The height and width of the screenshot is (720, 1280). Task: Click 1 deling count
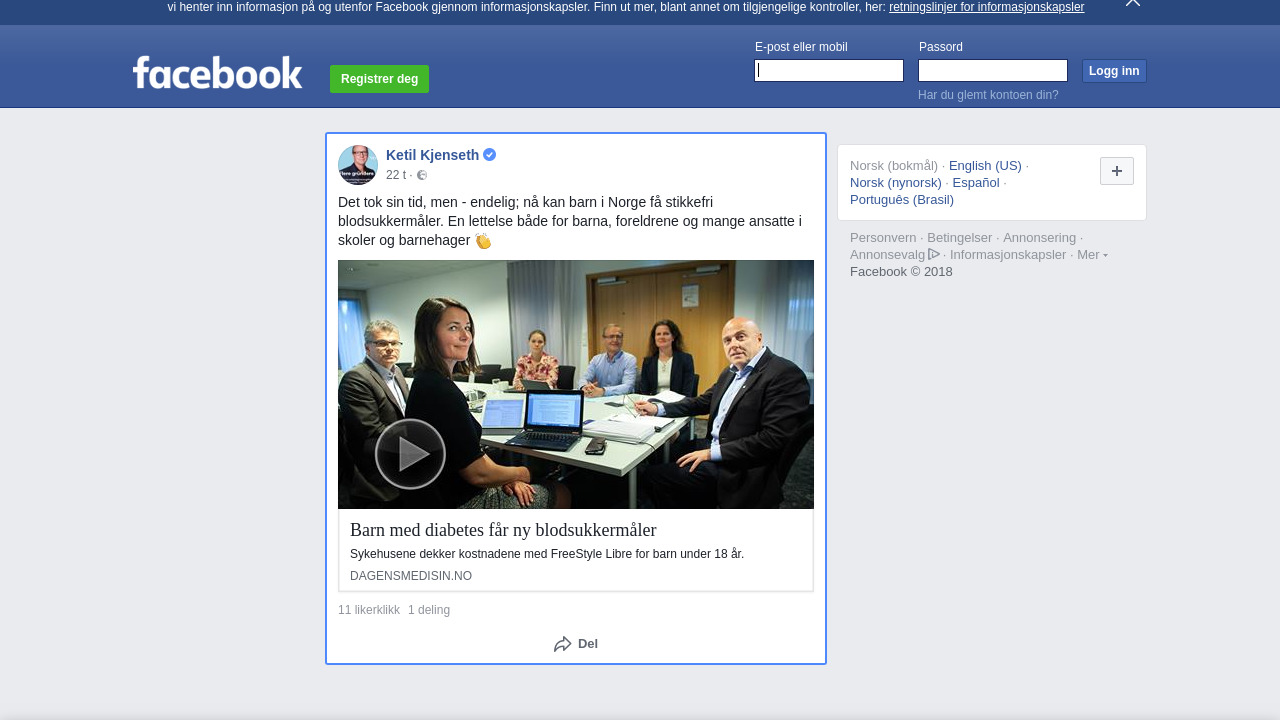[x=429, y=610]
